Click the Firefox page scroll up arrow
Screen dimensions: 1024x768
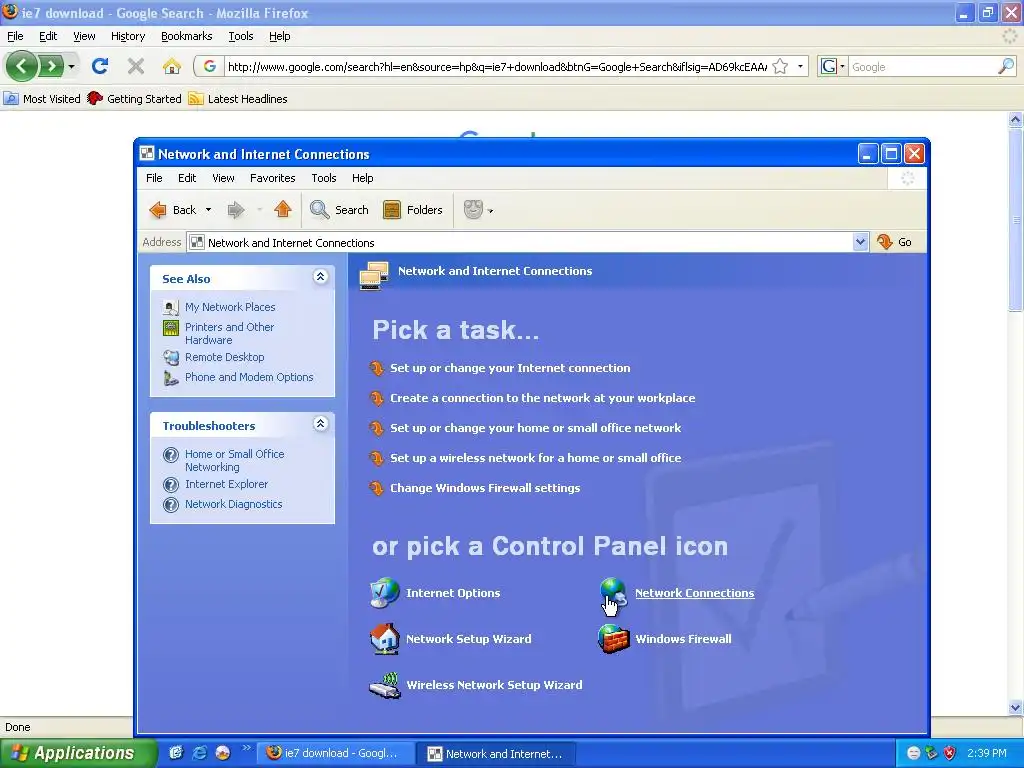(x=1015, y=119)
